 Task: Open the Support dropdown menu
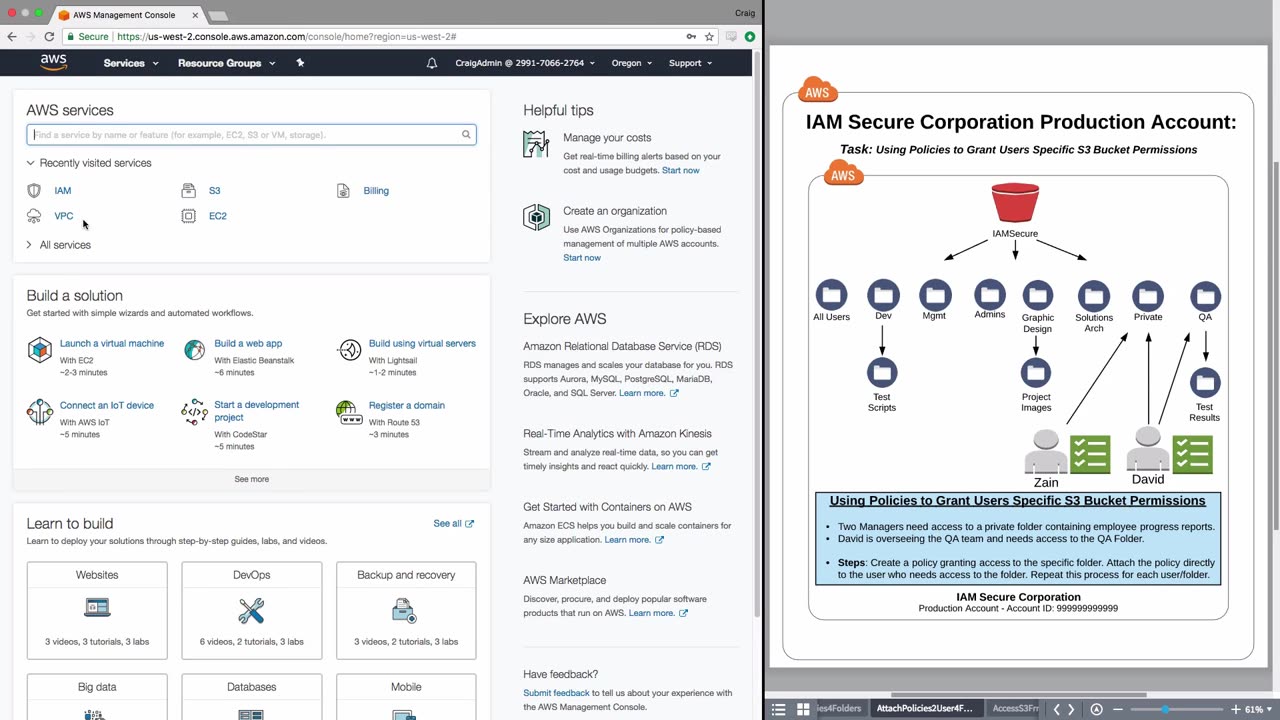[x=690, y=63]
